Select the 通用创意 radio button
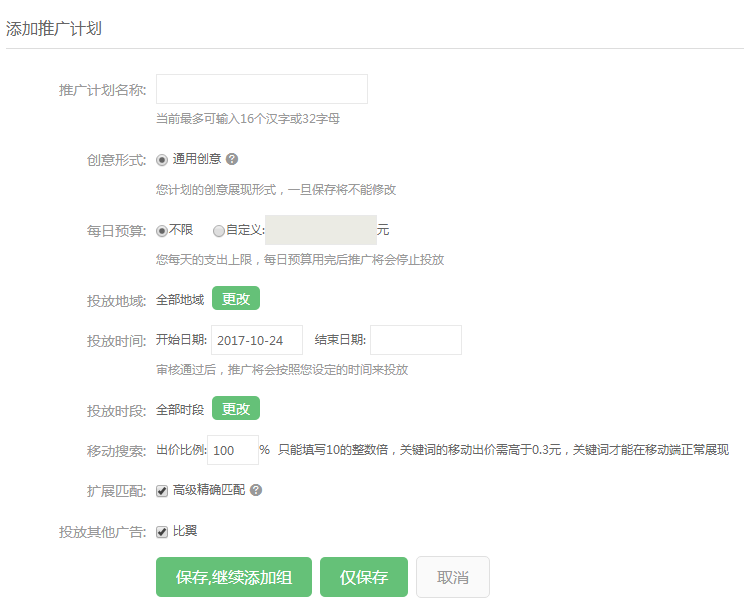 click(x=162, y=159)
